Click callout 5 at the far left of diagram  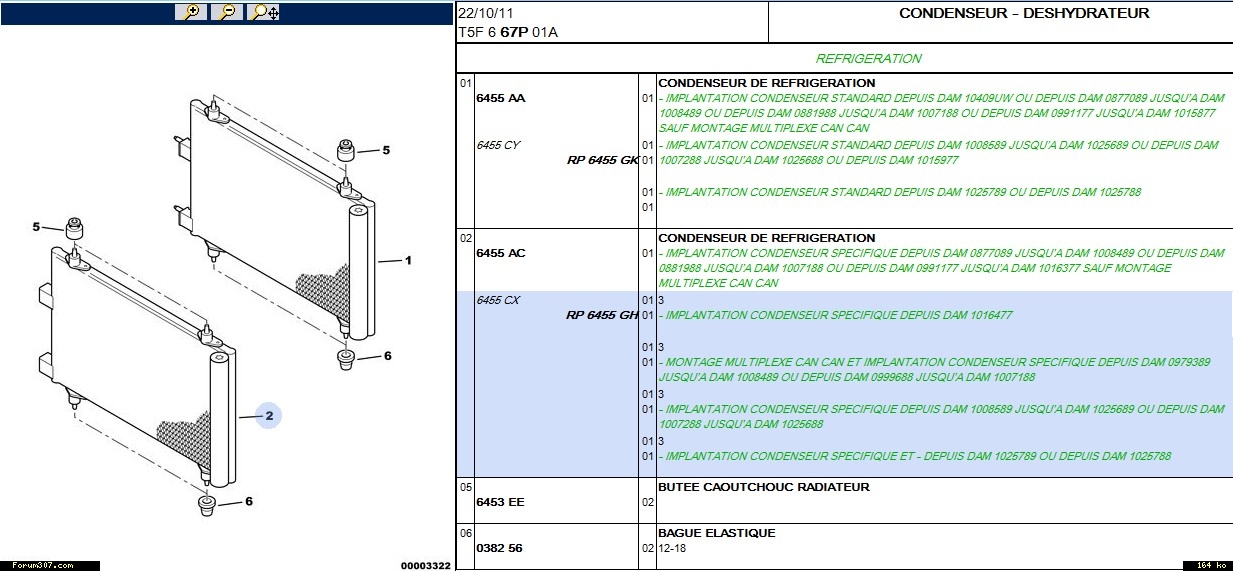[36, 227]
